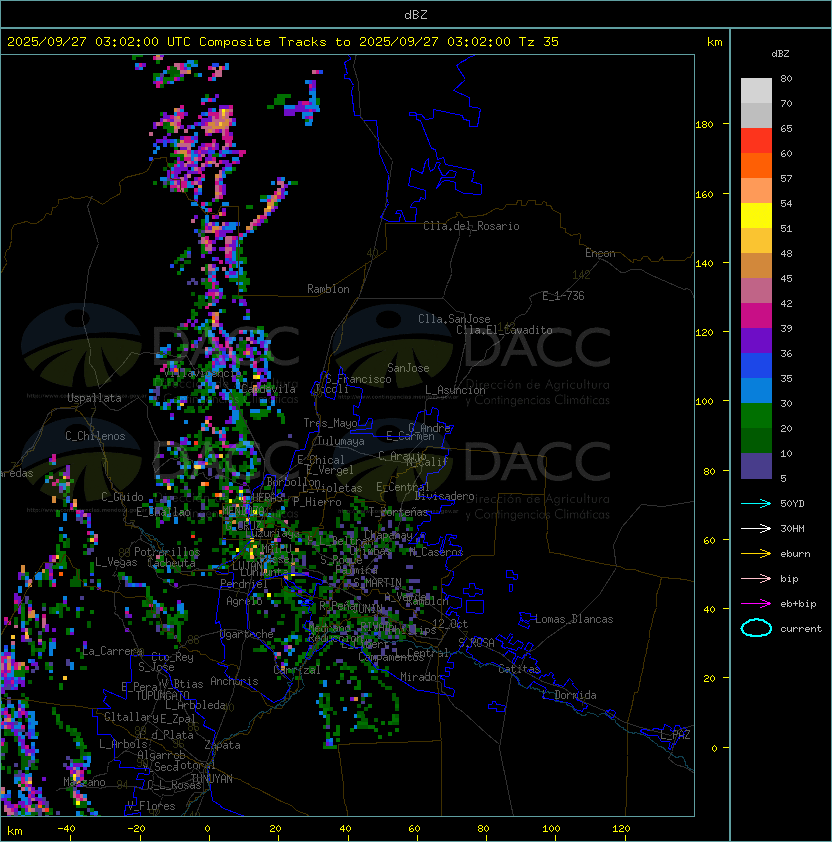Click the 'Catitas' place label

tap(519, 669)
